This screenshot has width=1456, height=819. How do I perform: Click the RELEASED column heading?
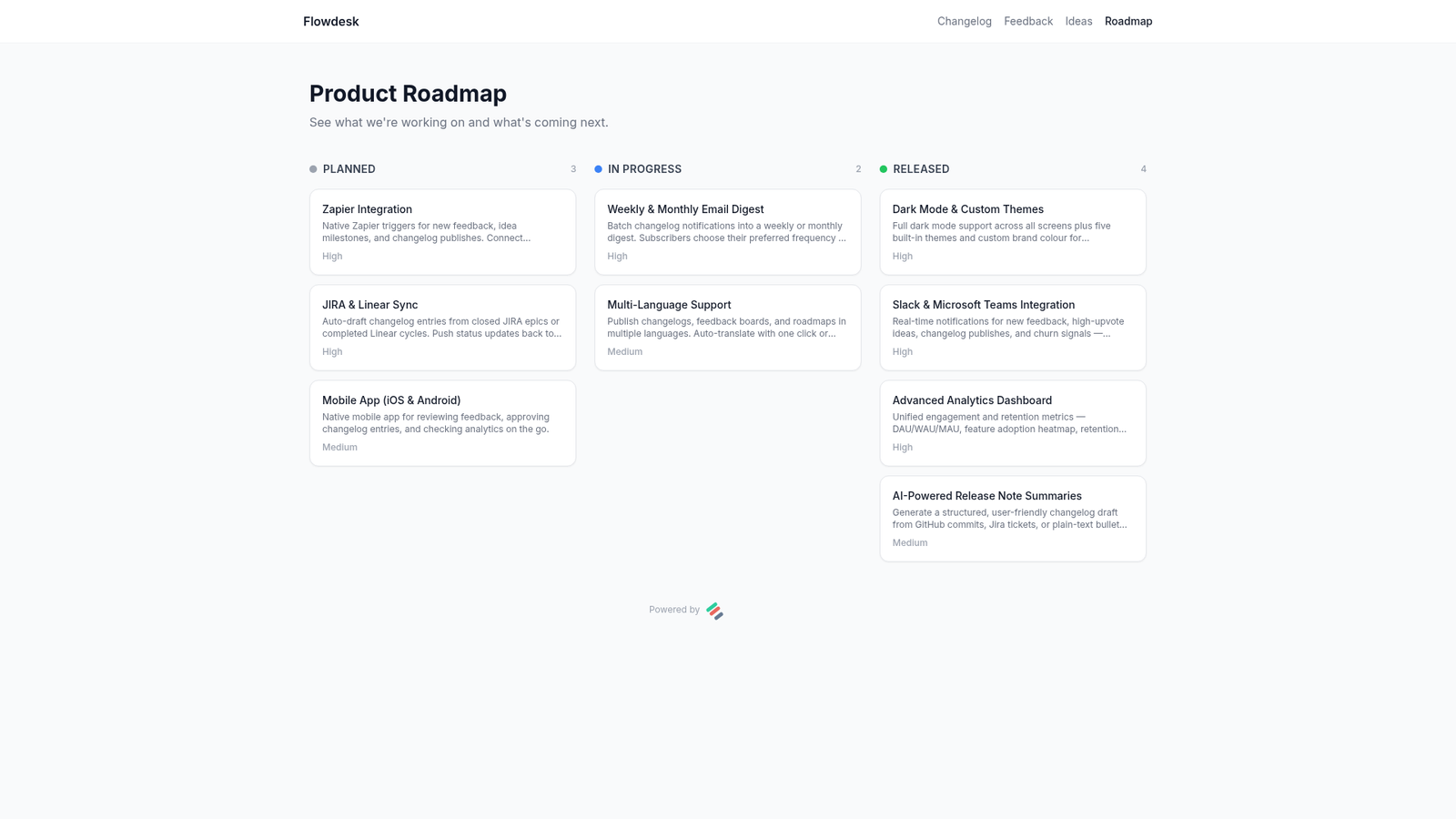pyautogui.click(x=921, y=169)
